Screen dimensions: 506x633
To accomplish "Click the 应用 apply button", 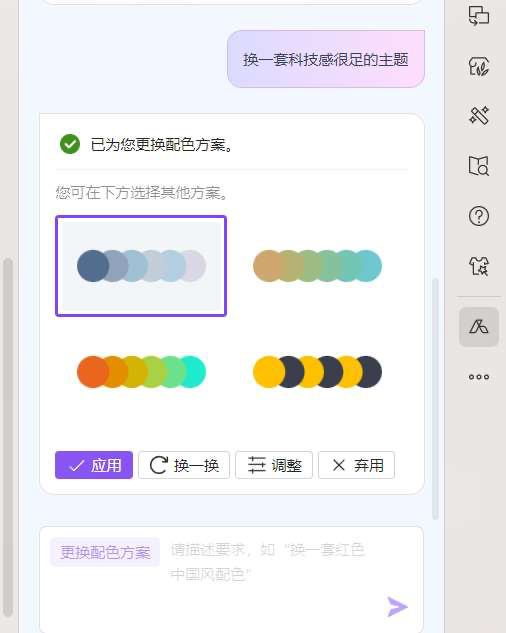I will tap(94, 465).
